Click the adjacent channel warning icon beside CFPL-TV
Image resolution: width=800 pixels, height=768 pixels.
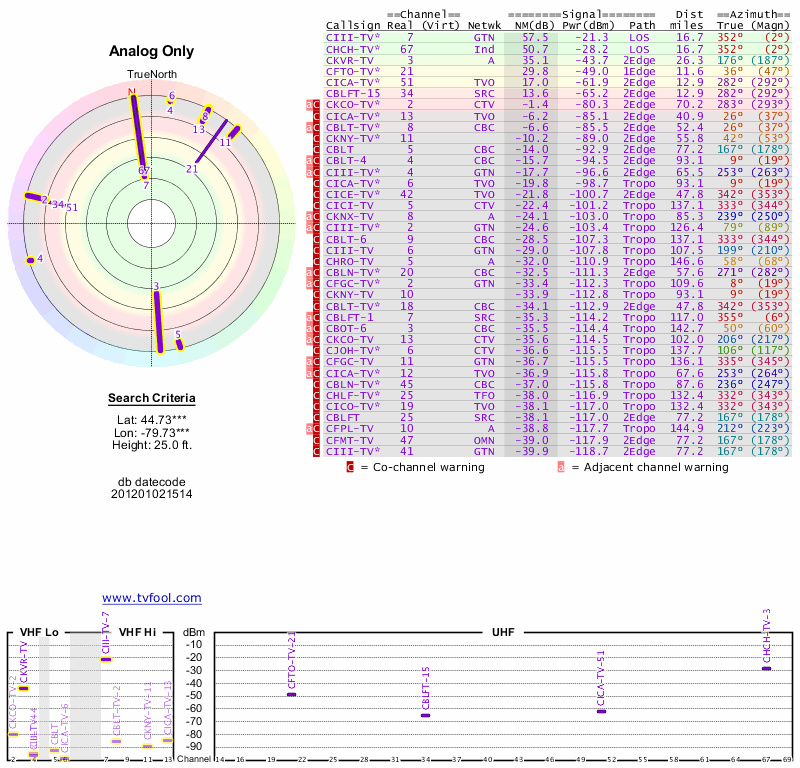tap(309, 428)
